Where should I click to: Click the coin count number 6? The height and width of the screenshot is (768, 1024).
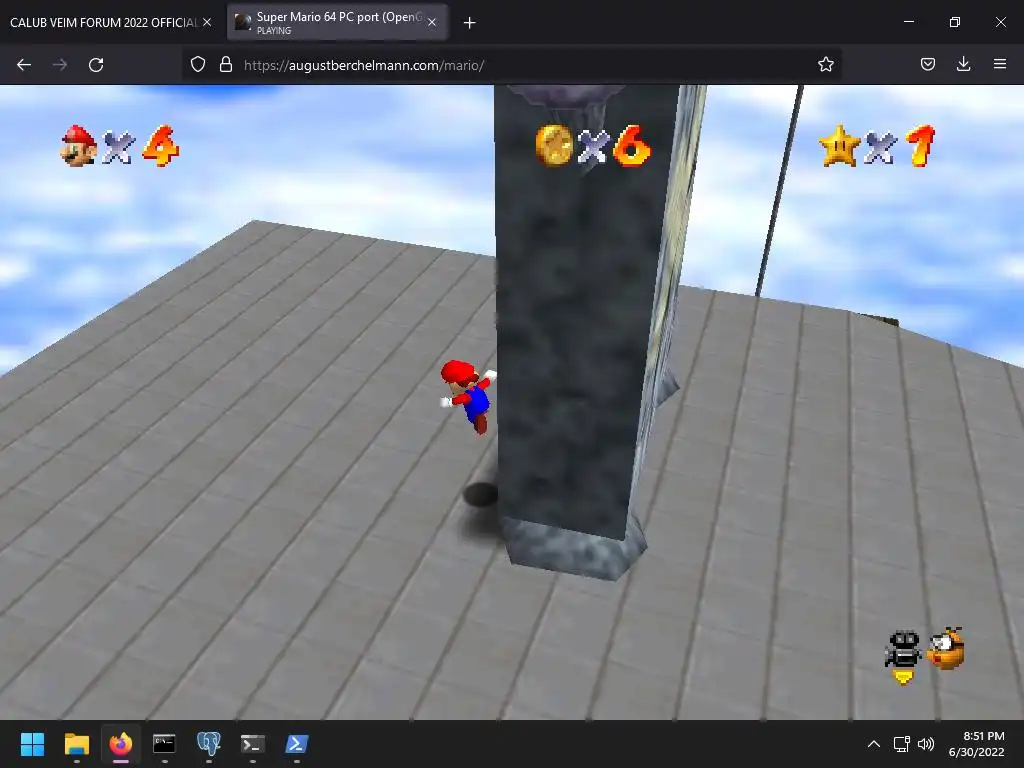632,146
